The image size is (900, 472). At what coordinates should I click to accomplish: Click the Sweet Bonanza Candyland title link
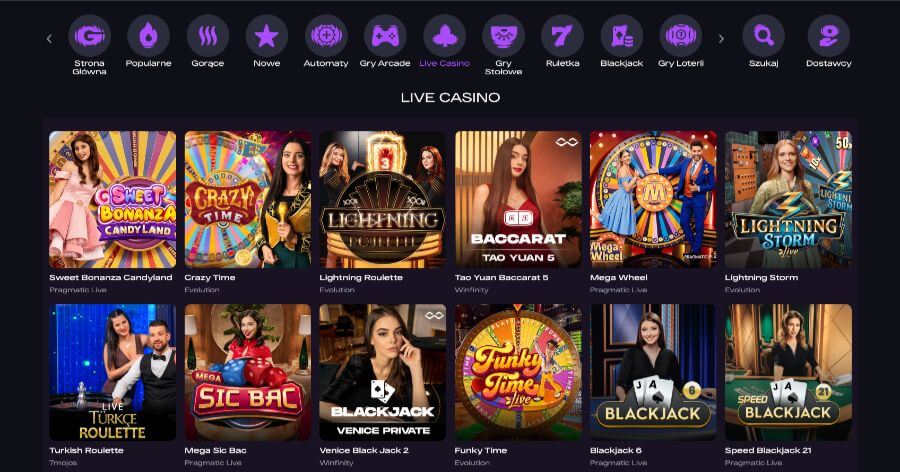coord(111,277)
